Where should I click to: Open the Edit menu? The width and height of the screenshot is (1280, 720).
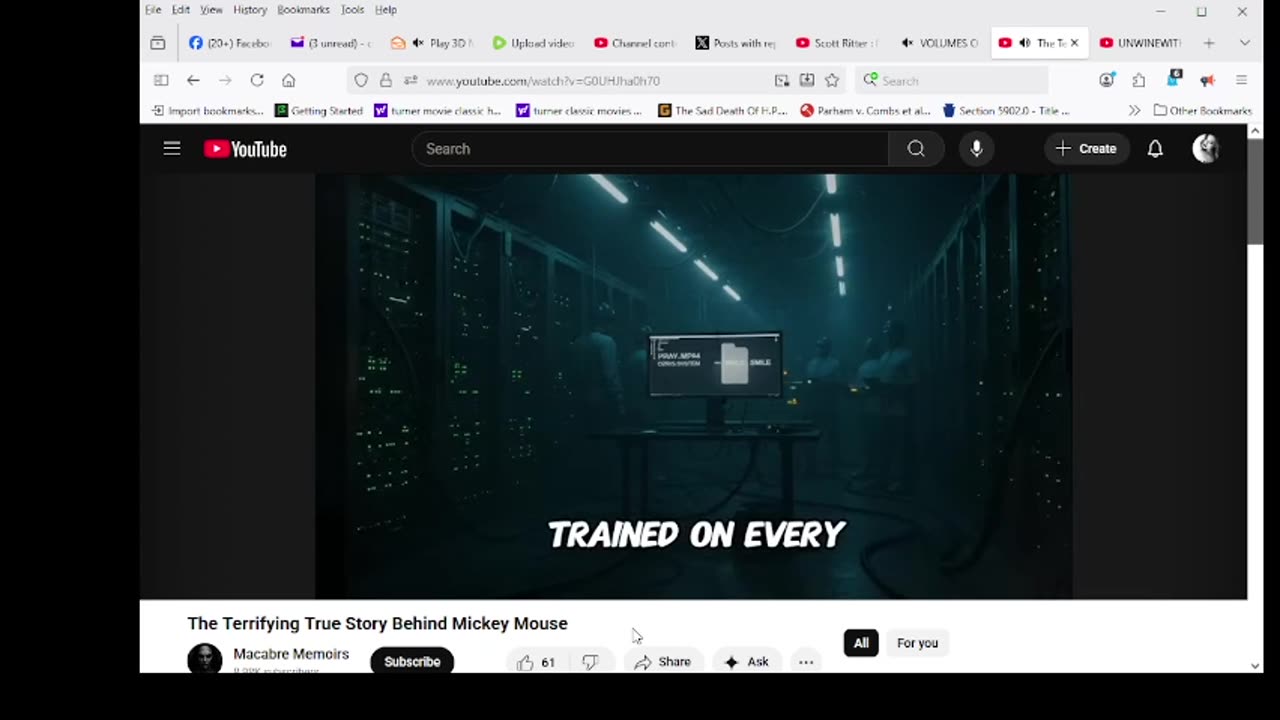[181, 10]
